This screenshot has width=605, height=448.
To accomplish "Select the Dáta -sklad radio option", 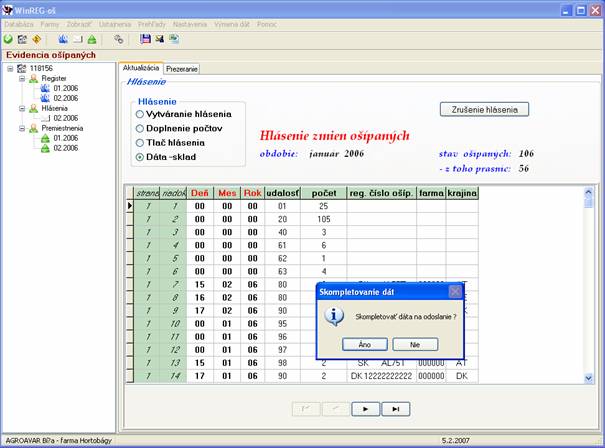I will (140, 157).
